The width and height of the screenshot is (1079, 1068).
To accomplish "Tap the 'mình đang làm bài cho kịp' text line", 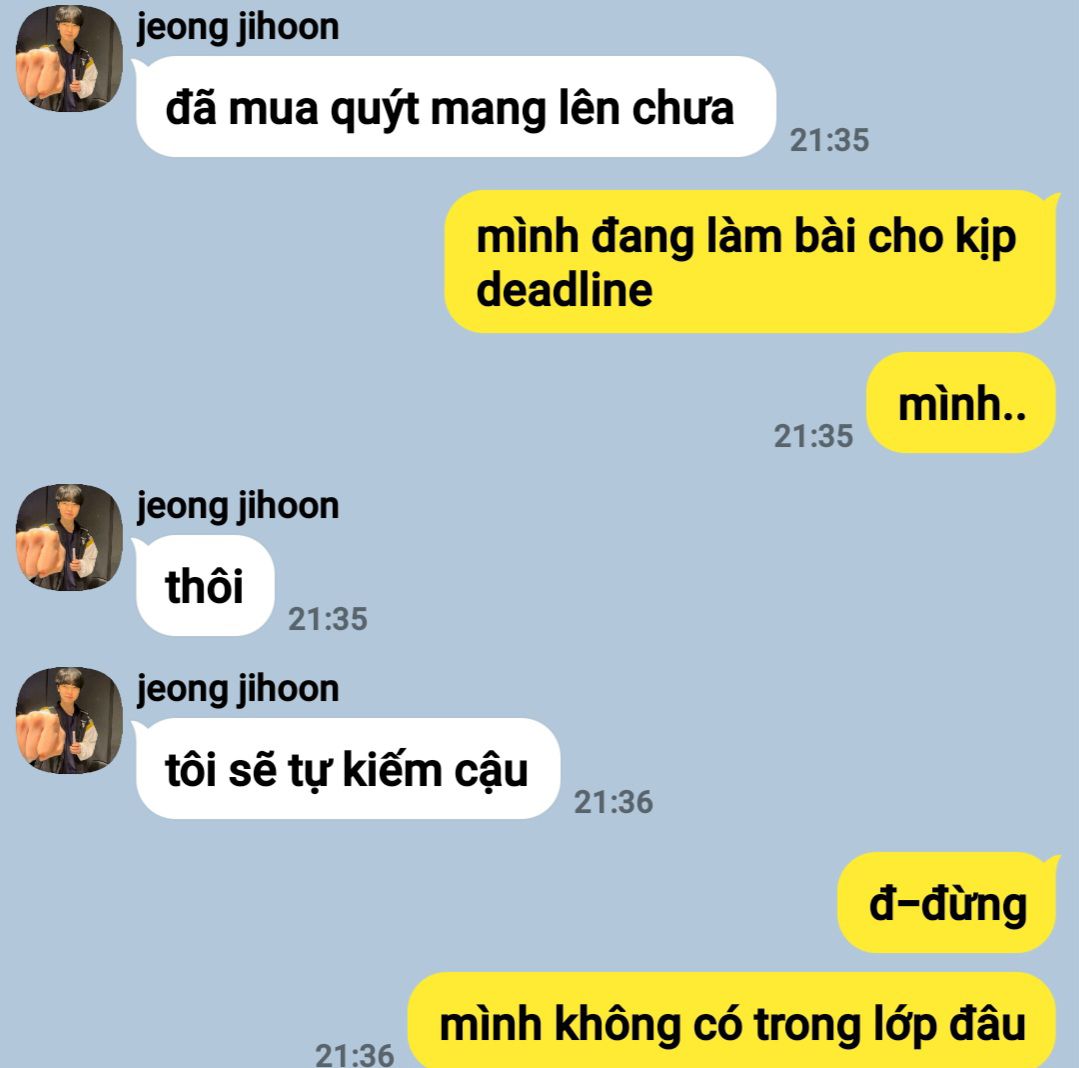I will point(746,238).
